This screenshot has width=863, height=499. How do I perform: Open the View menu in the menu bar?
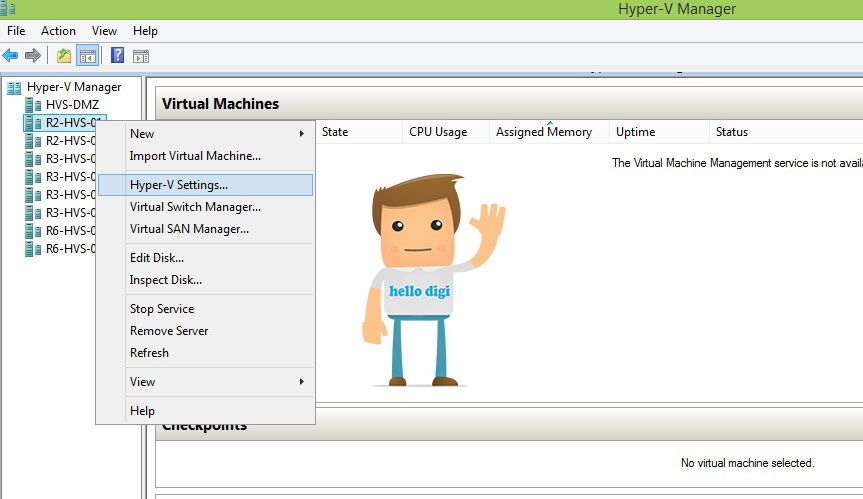104,31
